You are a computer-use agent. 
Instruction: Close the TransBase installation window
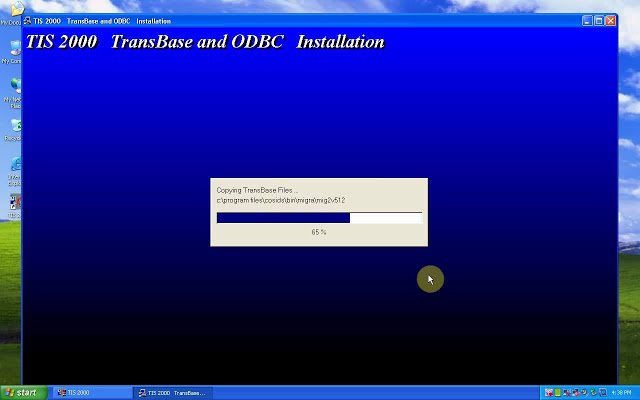611,21
